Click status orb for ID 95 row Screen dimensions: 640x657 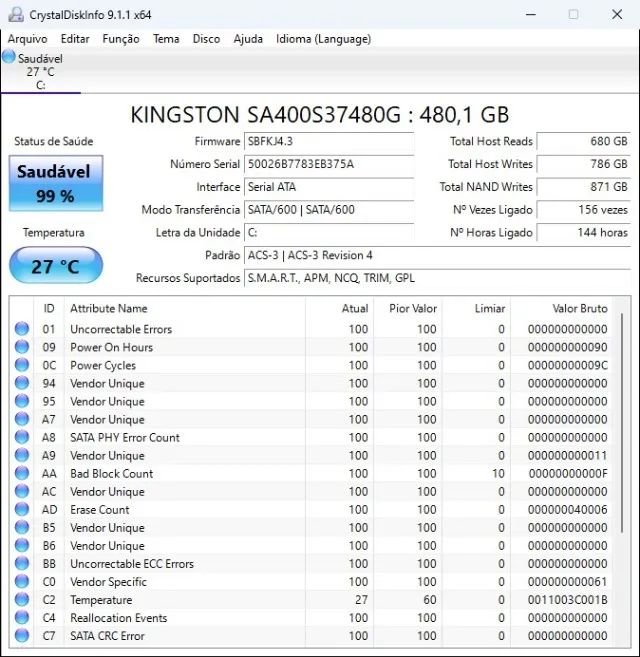22,401
